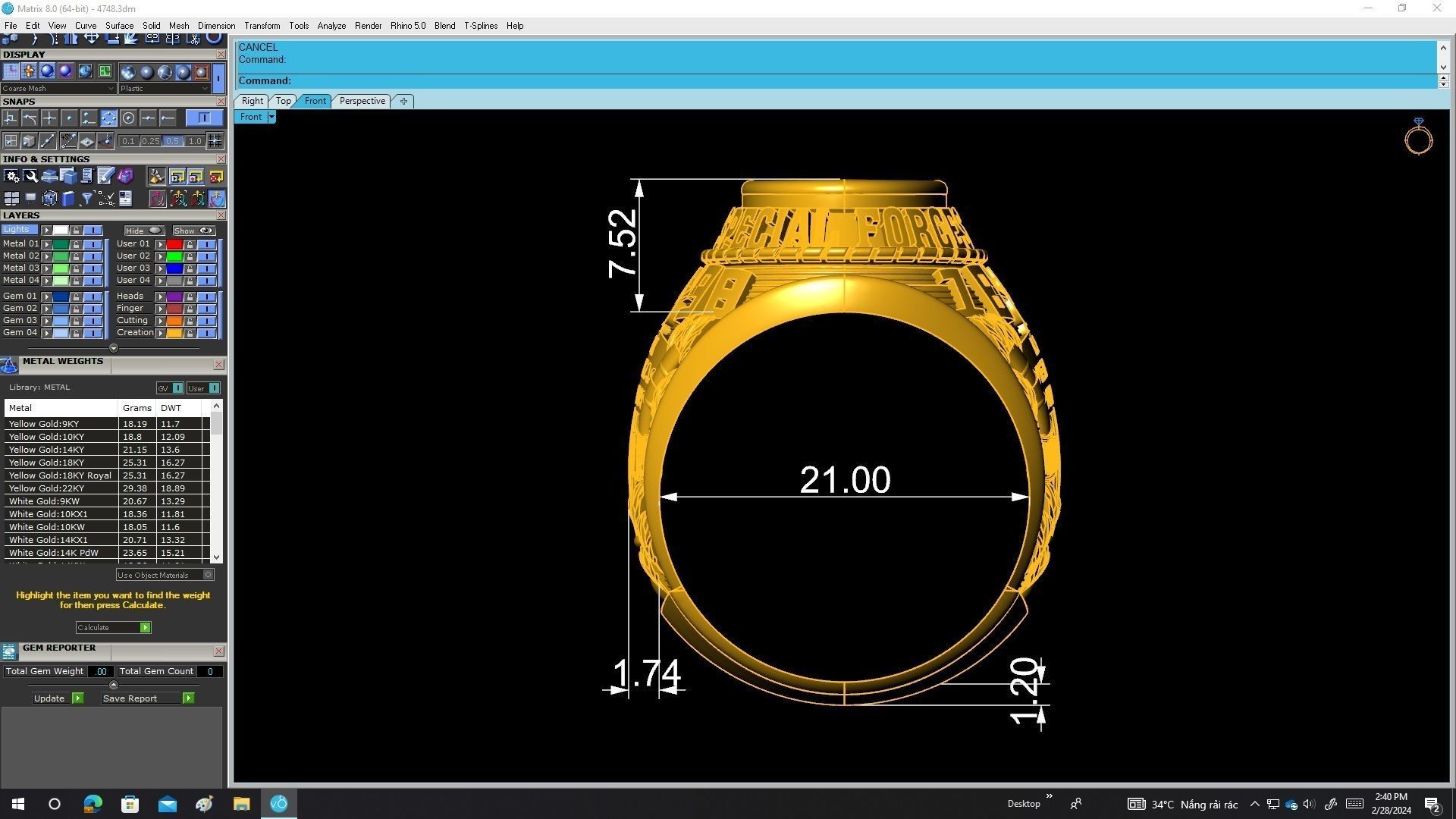1456x819 pixels.
Task: Click the red-cross yellow arrow icon
Action: click(x=216, y=176)
